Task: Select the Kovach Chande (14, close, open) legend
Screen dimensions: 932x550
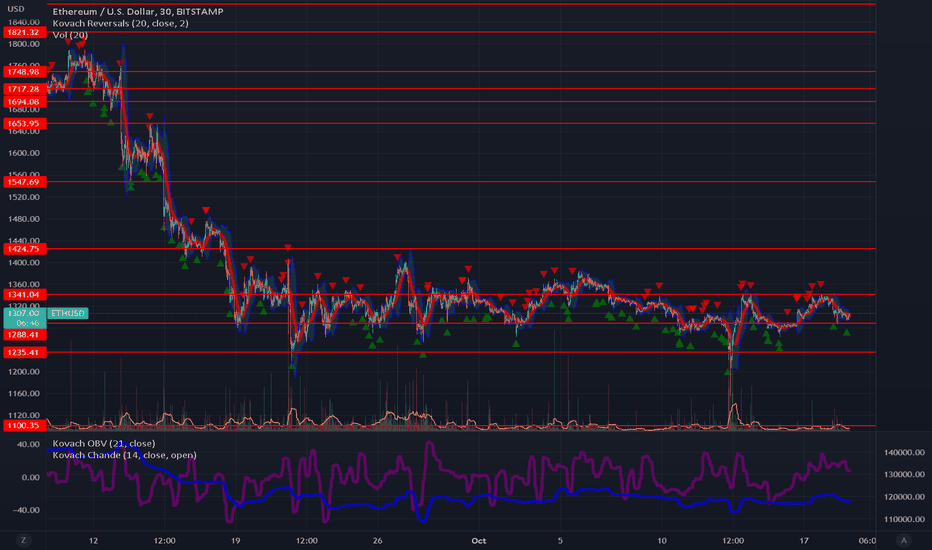Action: 124,455
